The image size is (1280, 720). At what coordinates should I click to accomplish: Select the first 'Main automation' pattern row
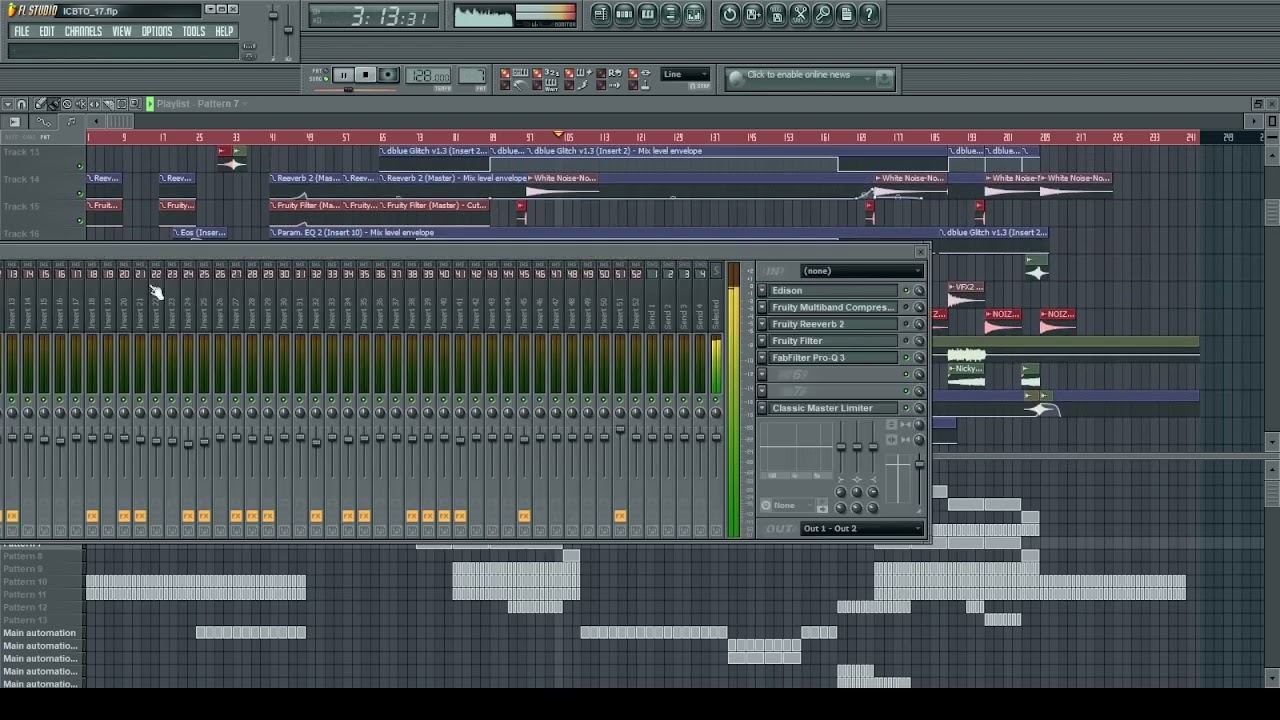(x=40, y=633)
